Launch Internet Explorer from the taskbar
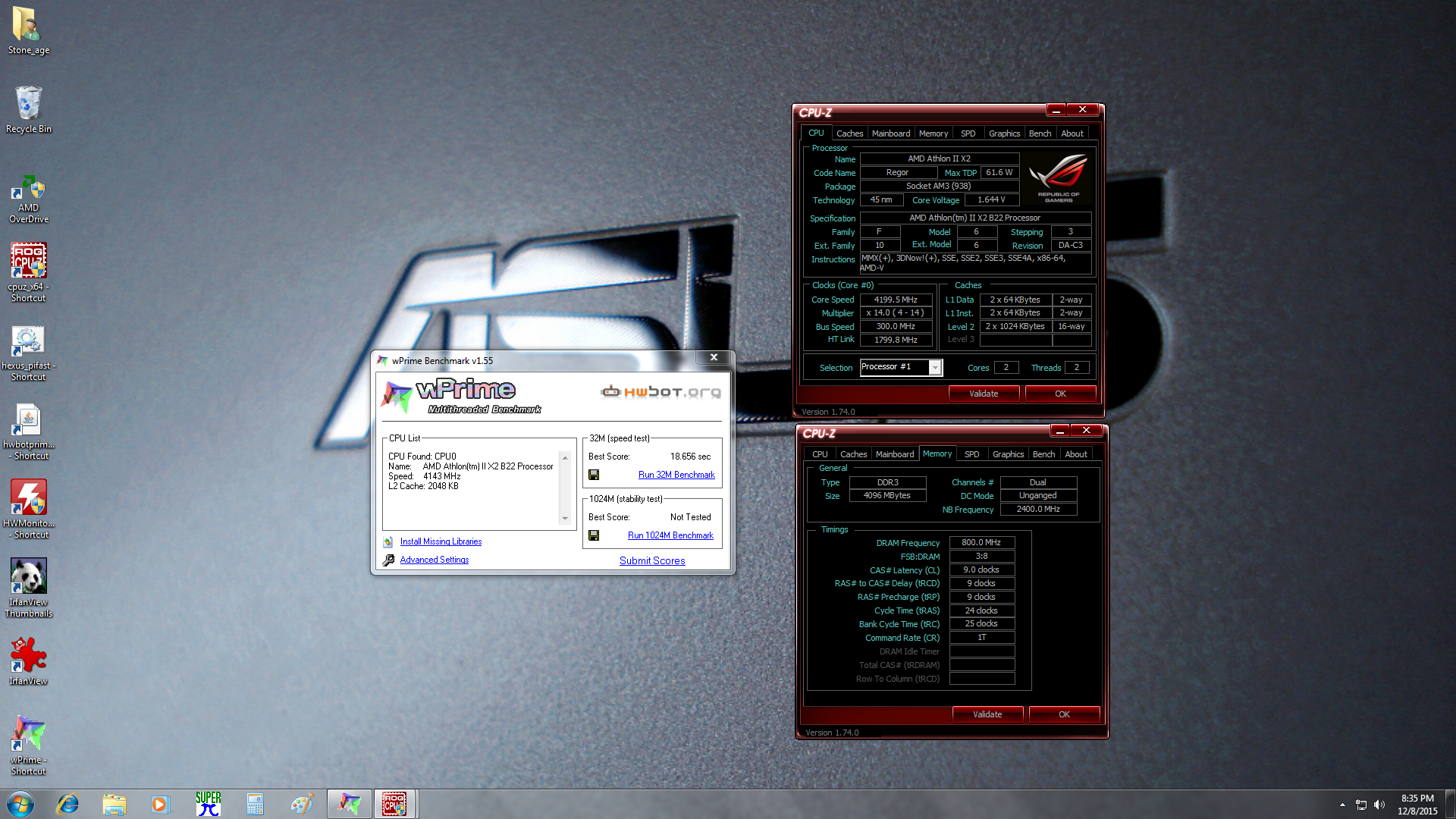The width and height of the screenshot is (1456, 819). coord(68,804)
